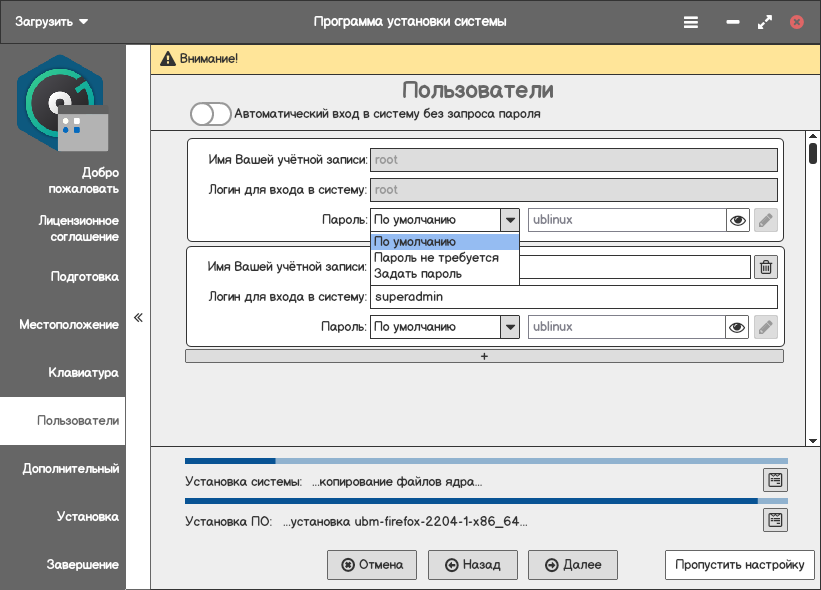Viewport: 821px width, 590px height.
Task: Click the trash icon to delete user
Action: (x=765, y=267)
